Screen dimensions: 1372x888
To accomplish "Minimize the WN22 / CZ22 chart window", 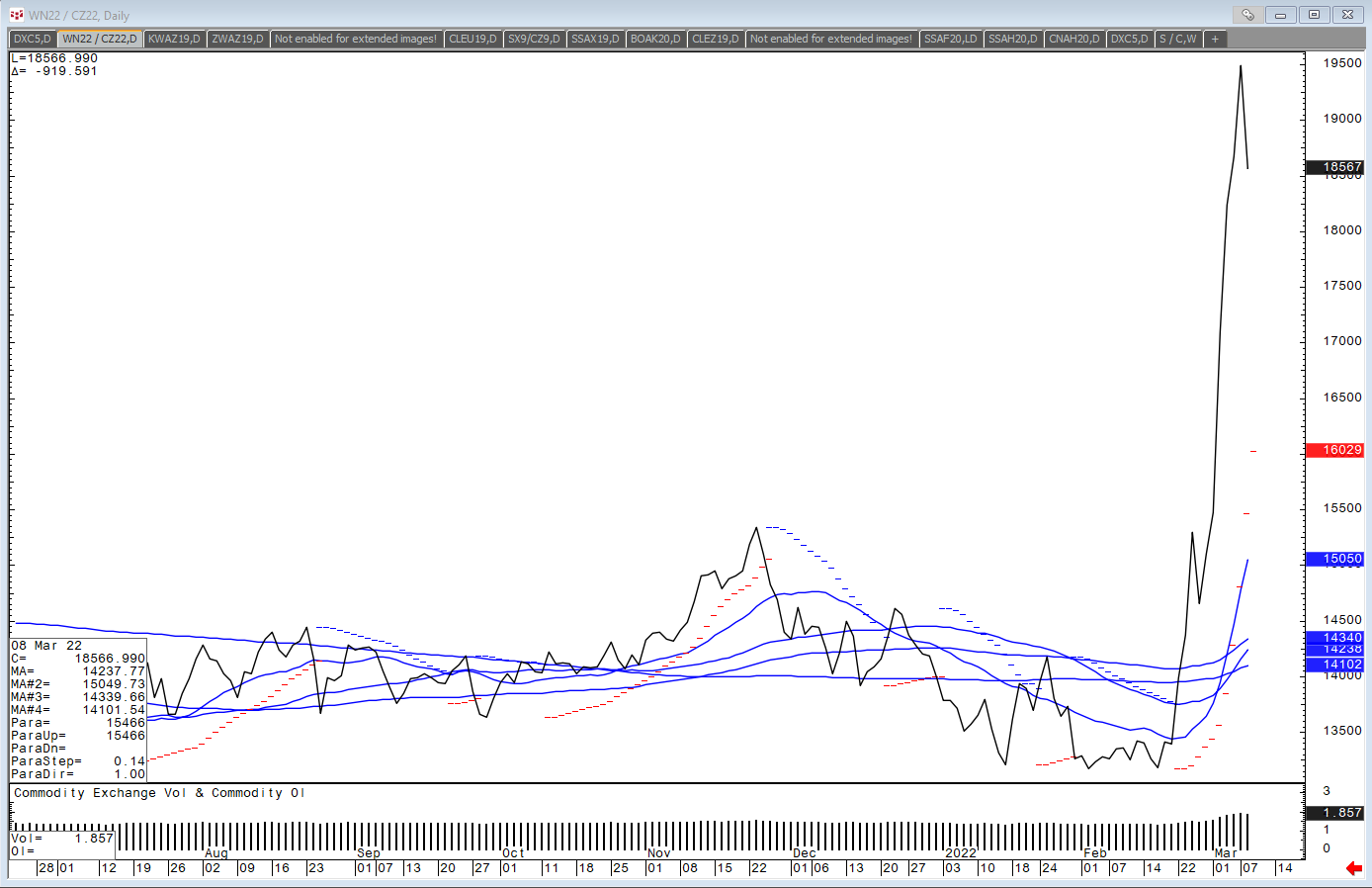I will (x=1280, y=15).
